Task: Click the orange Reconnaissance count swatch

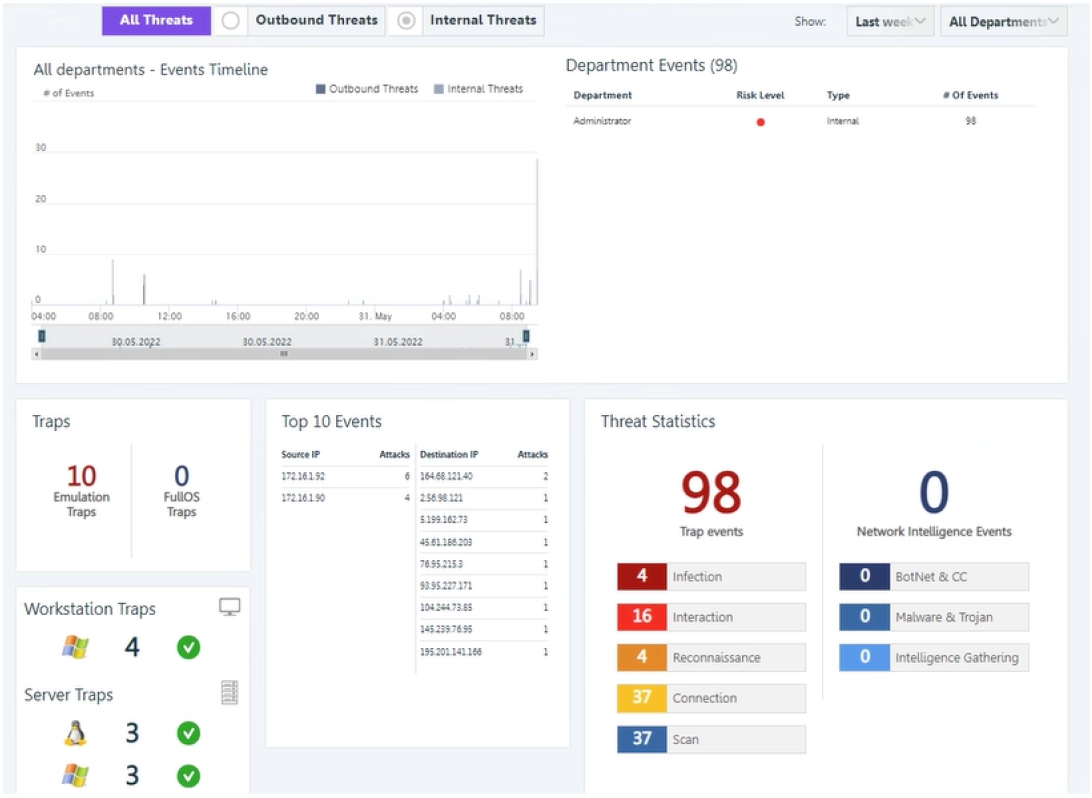Action: pyautogui.click(x=642, y=658)
